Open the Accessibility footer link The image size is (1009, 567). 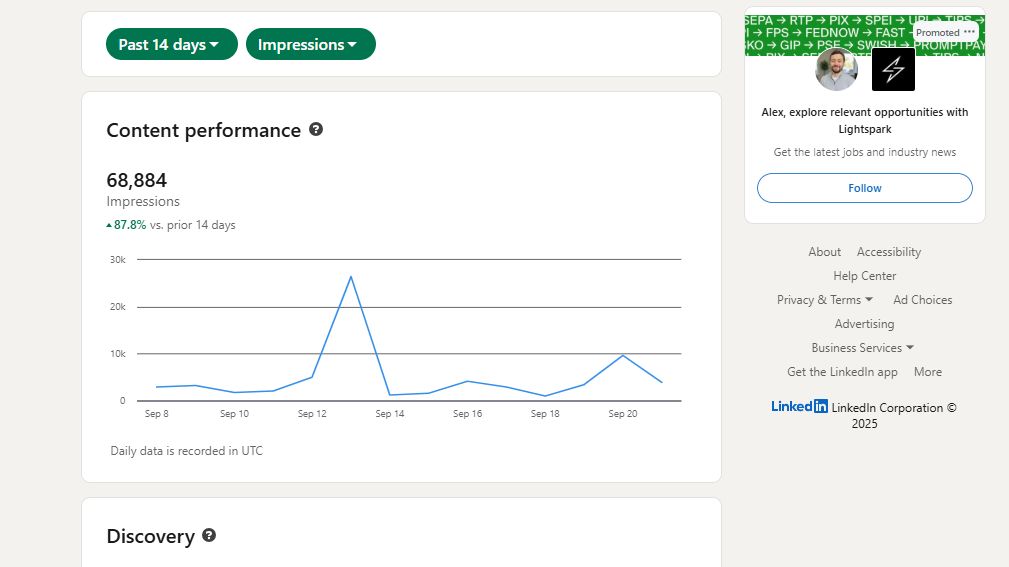coord(889,252)
